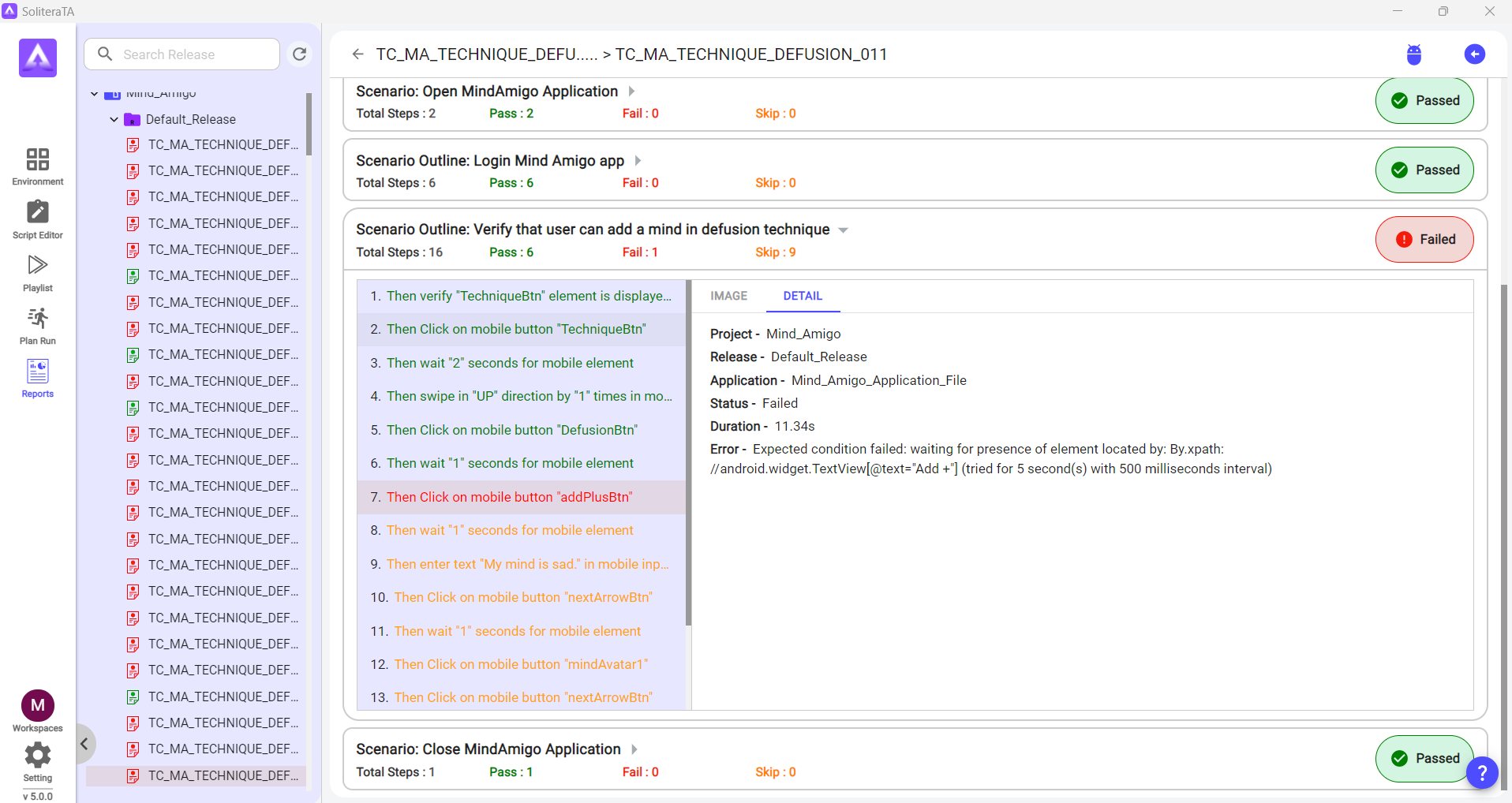Go back using the breadcrumb arrow
Viewport: 1512px width, 803px height.
357,54
